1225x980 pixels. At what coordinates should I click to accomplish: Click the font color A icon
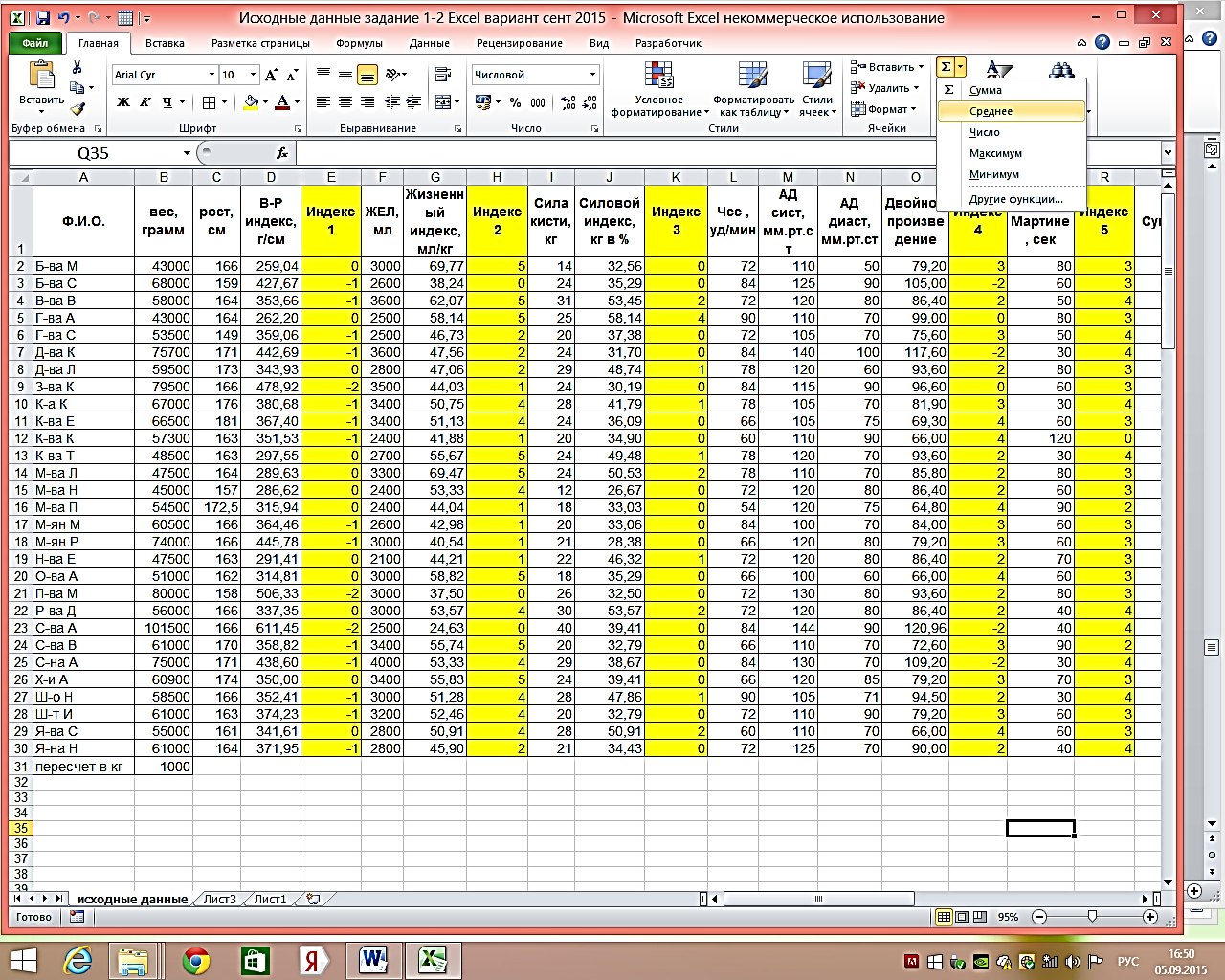(x=282, y=102)
